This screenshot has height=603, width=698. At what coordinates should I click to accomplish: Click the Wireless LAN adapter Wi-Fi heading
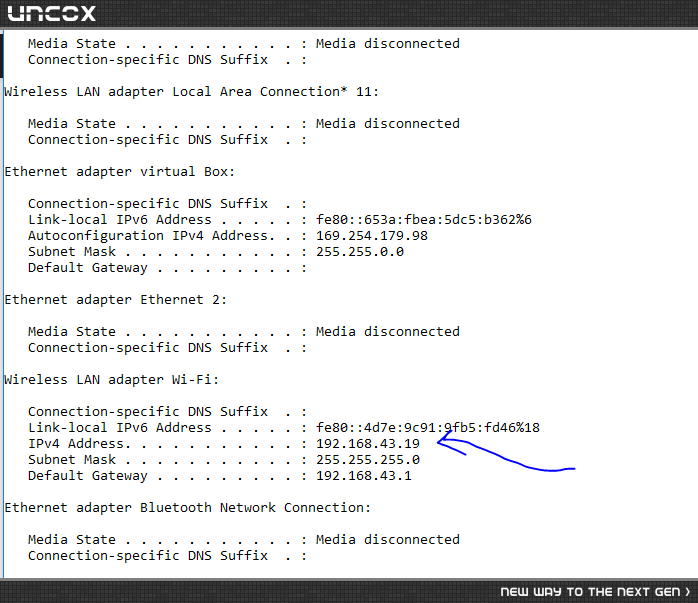[112, 380]
